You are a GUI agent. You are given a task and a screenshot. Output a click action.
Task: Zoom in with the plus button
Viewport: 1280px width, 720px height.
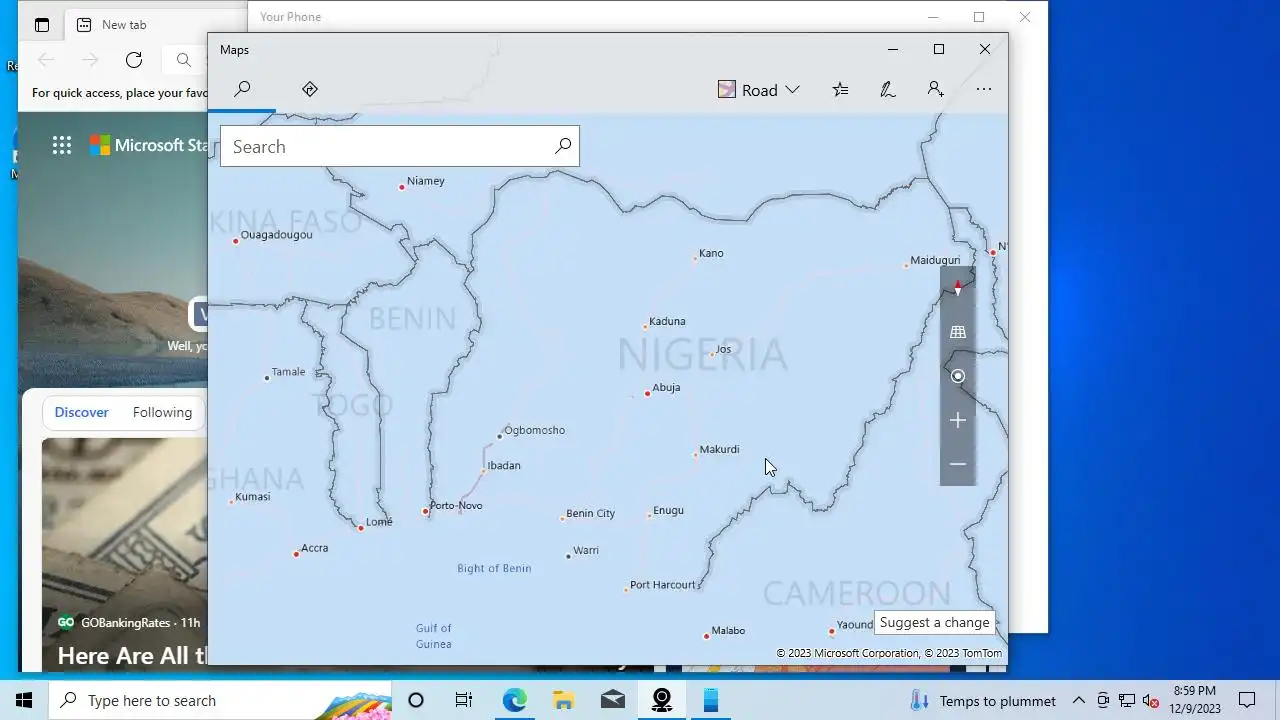tap(958, 420)
